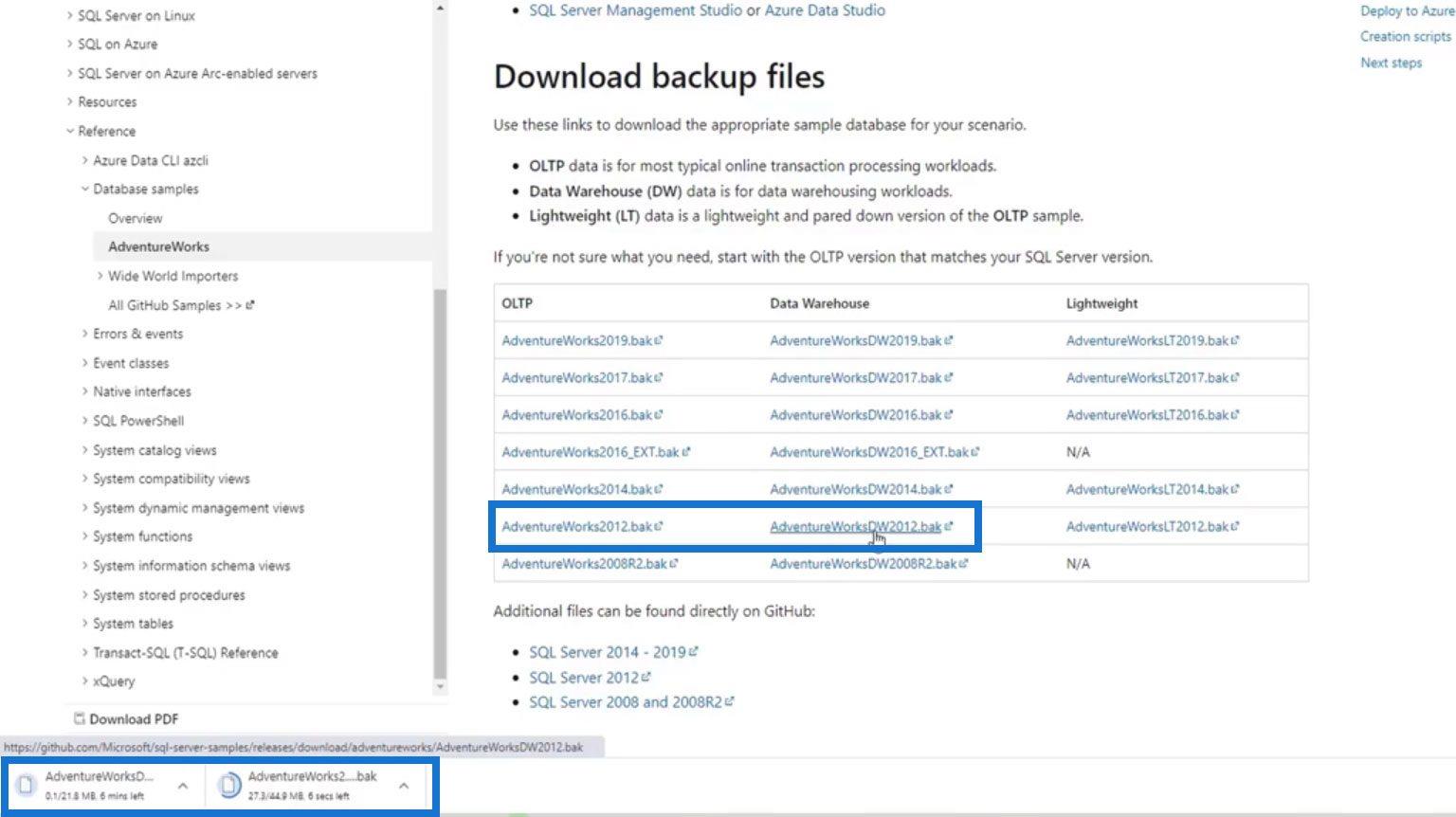
Task: Expand Event classes node
Action: click(x=84, y=363)
